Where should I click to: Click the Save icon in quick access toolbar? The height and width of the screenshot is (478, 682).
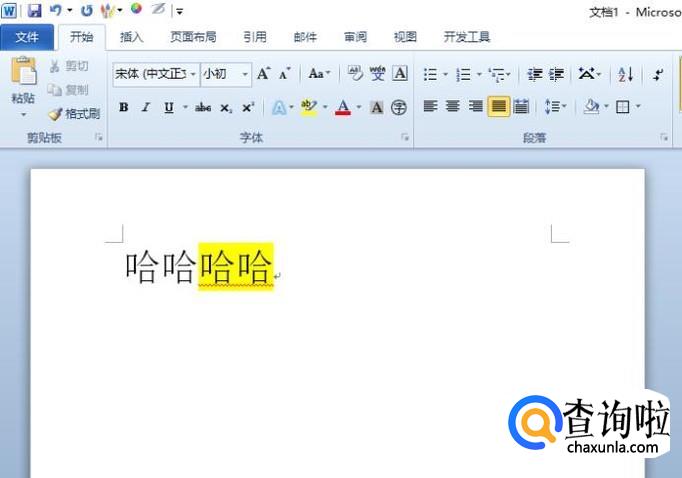[34, 10]
